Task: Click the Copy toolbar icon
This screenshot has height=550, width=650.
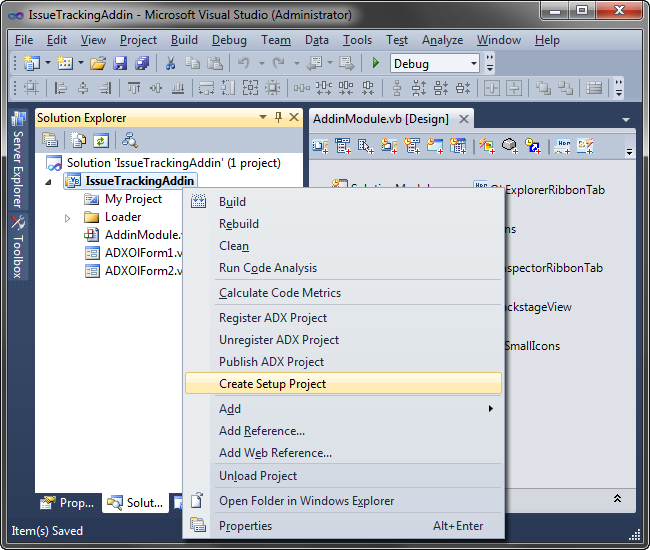Action: [192, 63]
